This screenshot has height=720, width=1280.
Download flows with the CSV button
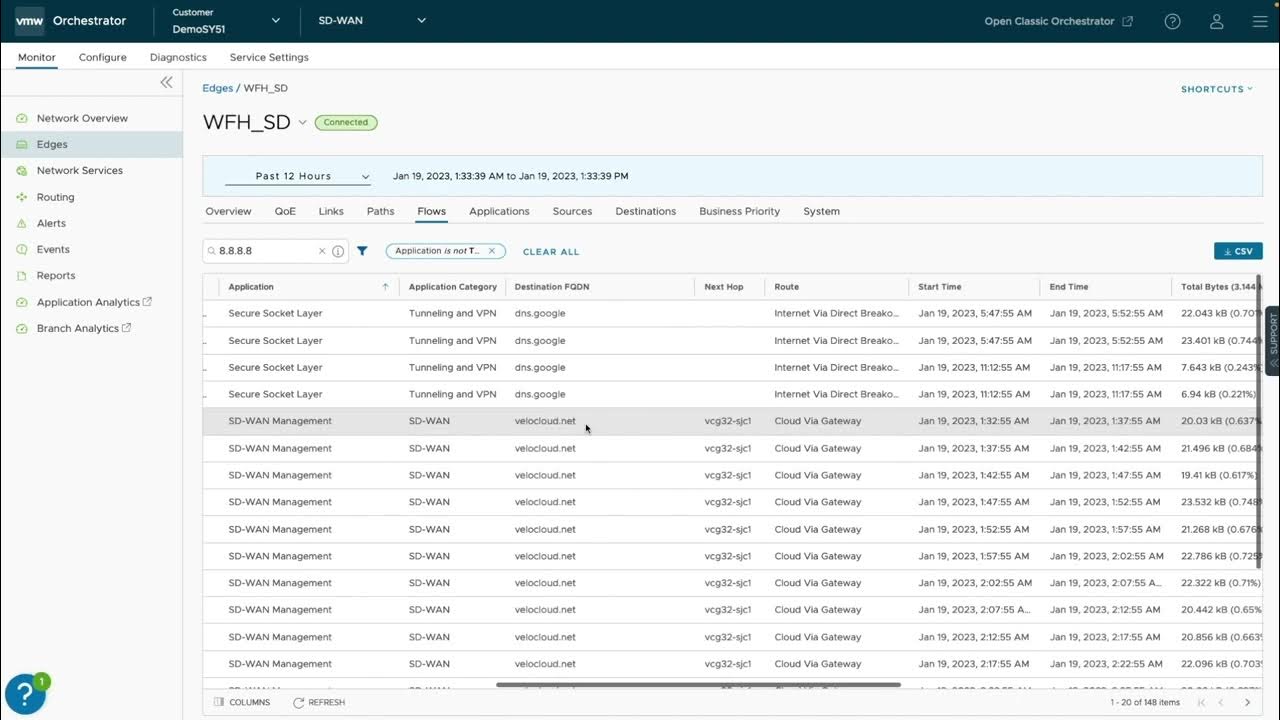(x=1238, y=251)
